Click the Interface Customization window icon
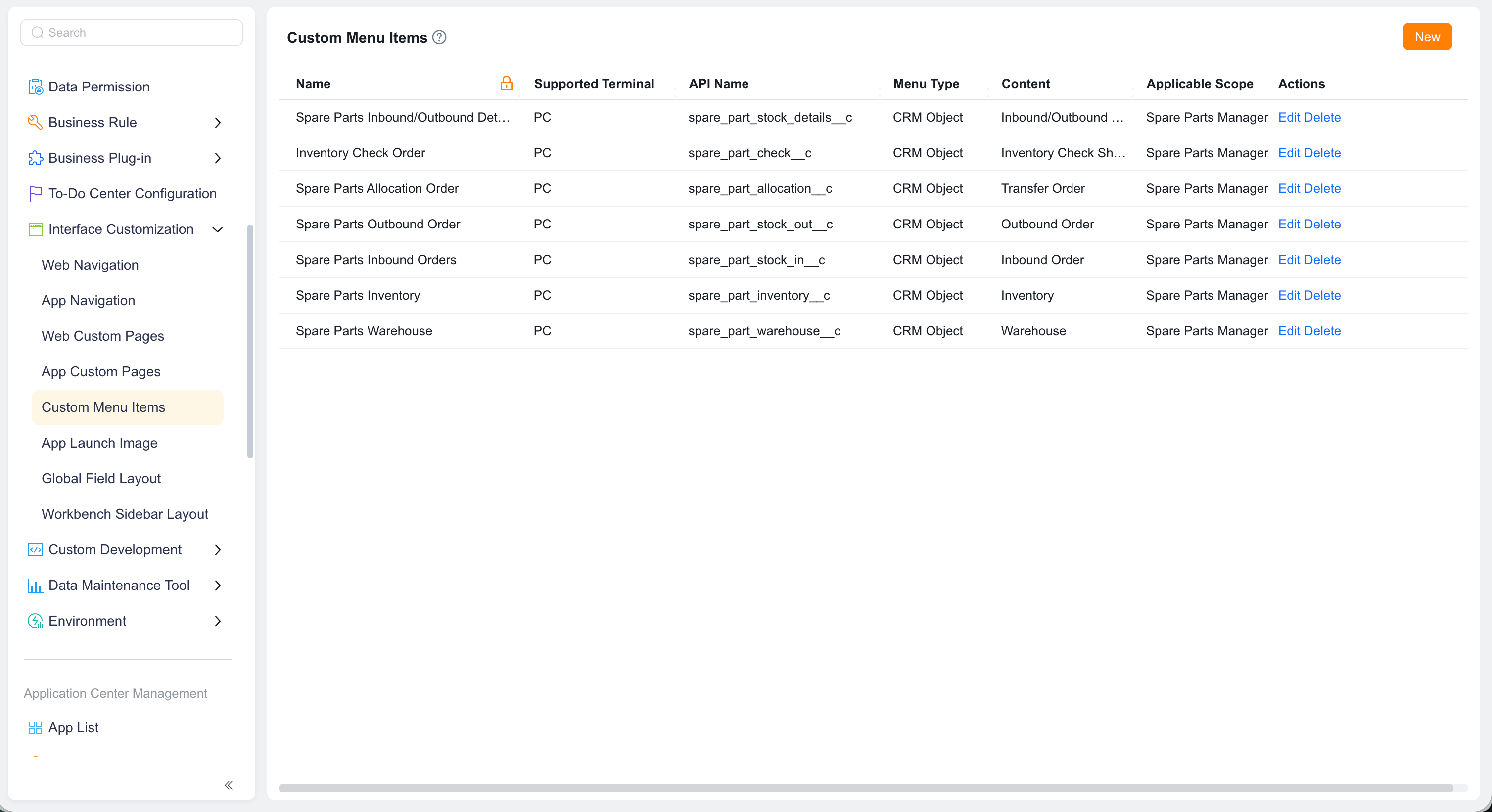This screenshot has width=1492, height=812. tap(35, 229)
